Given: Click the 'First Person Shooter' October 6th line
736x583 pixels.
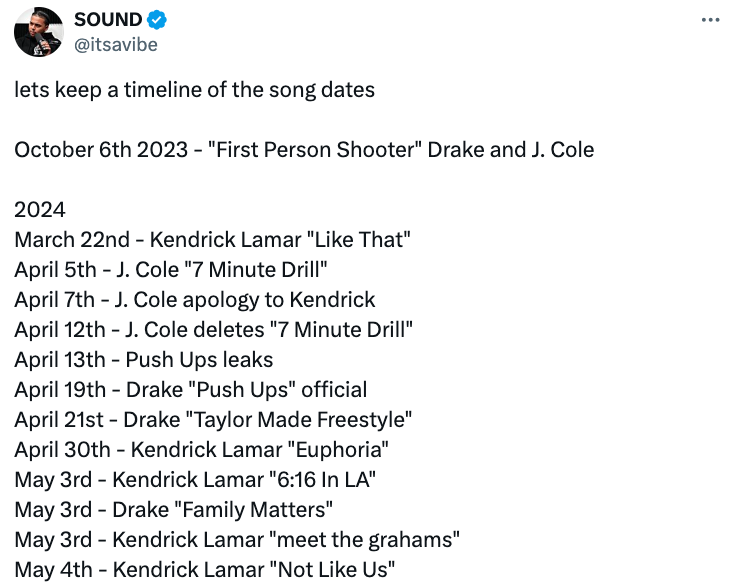Looking at the screenshot, I should coord(304,150).
